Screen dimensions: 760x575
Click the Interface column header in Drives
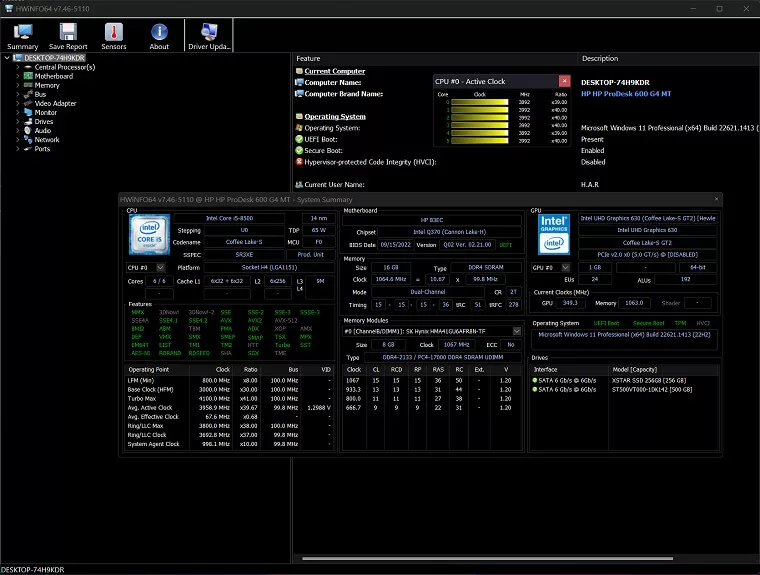click(x=568, y=369)
